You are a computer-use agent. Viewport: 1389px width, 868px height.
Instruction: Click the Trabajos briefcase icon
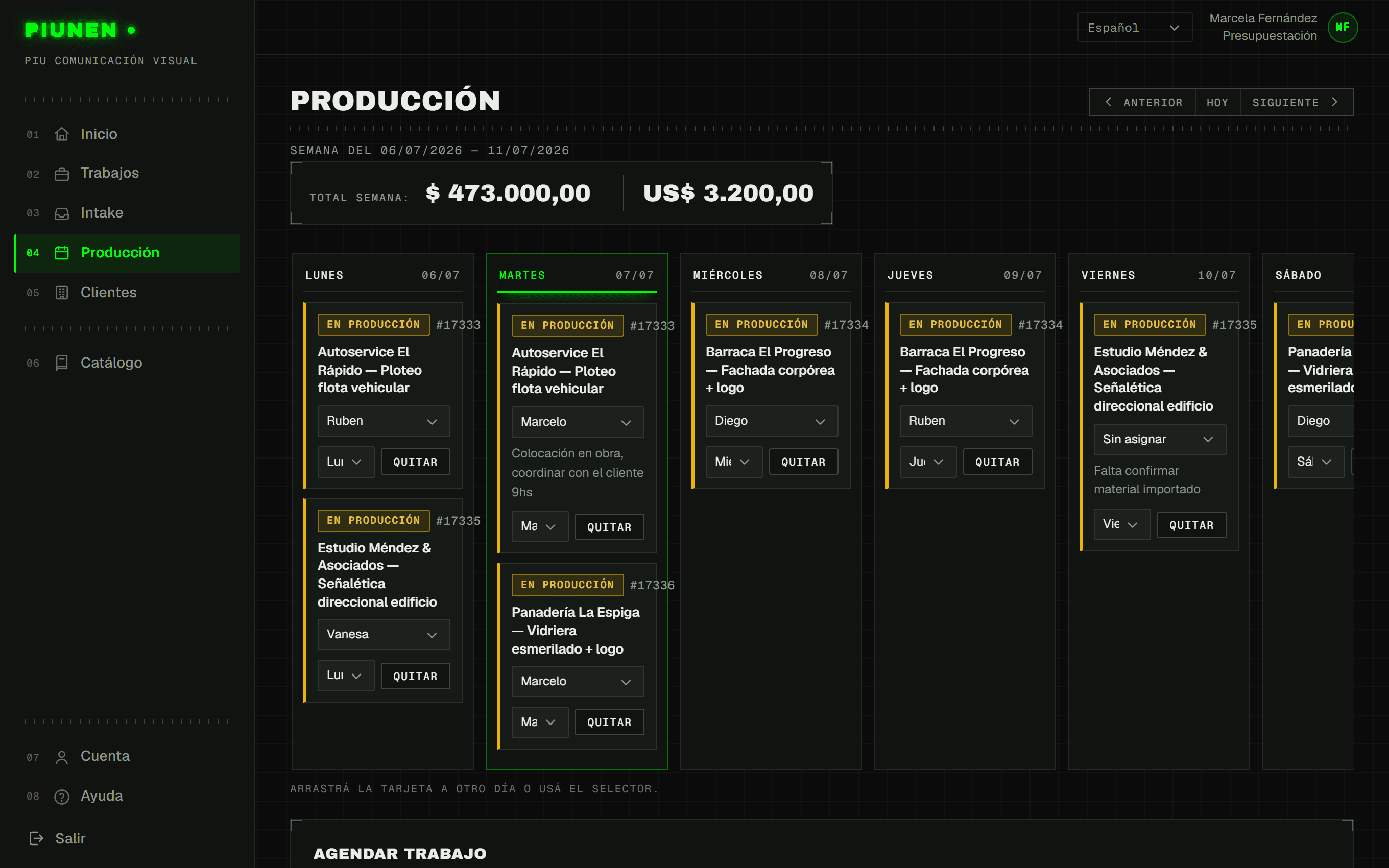pyautogui.click(x=61, y=174)
